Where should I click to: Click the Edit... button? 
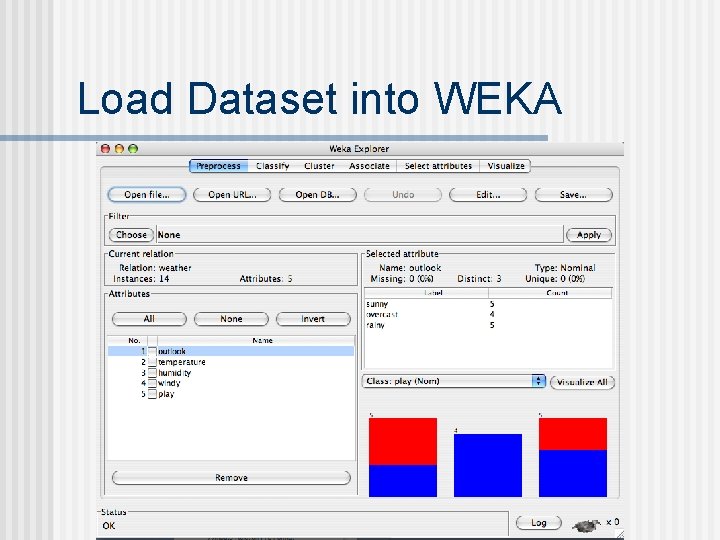click(x=488, y=195)
